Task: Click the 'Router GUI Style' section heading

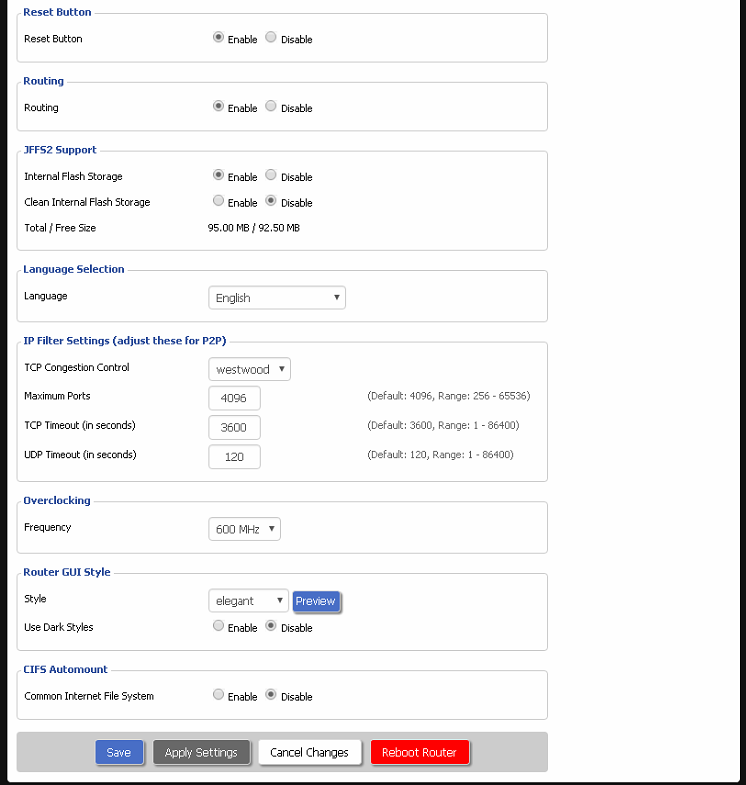Action: click(x=67, y=572)
